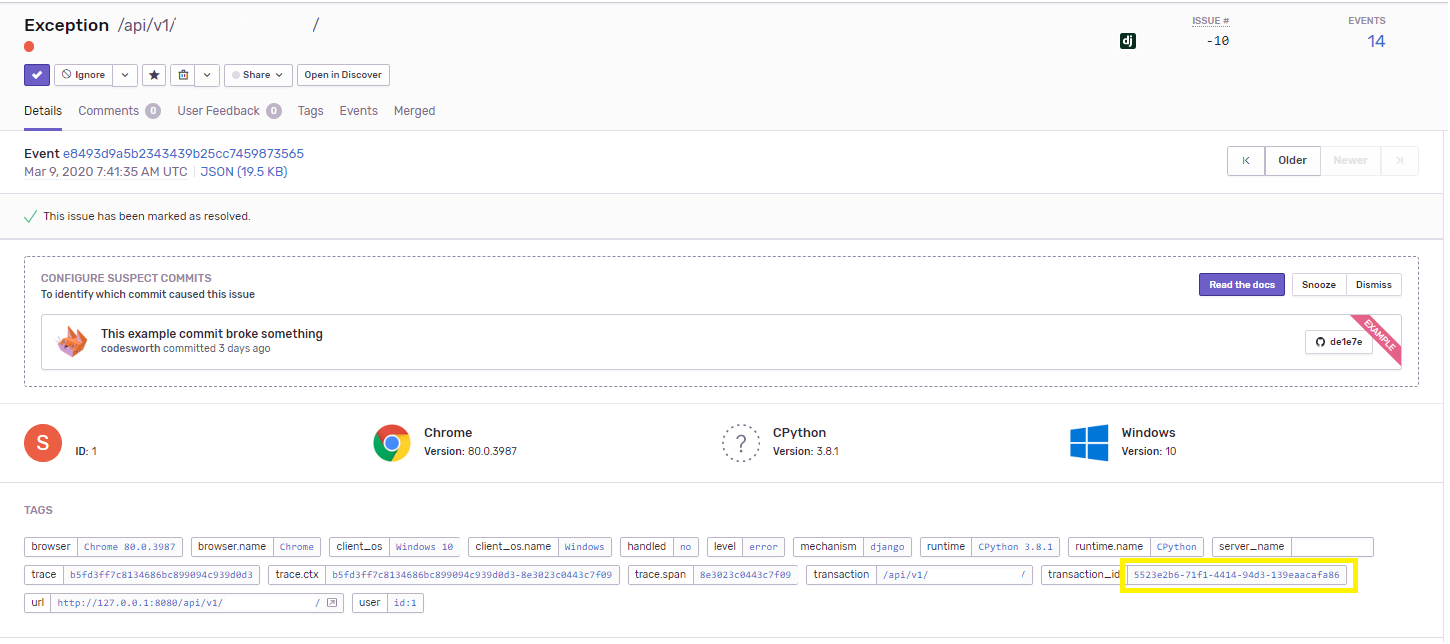Image resolution: width=1450 pixels, height=644 pixels.
Task: Click the Read the docs button
Action: coord(1241,285)
